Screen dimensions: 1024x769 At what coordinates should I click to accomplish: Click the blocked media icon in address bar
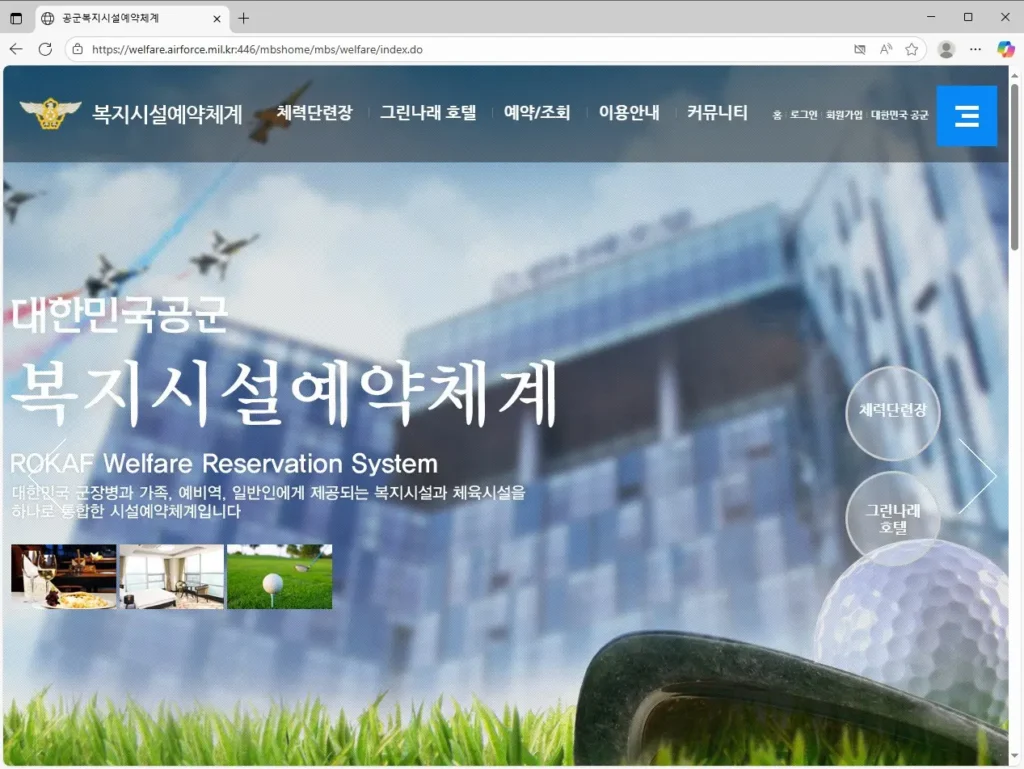tap(860, 48)
